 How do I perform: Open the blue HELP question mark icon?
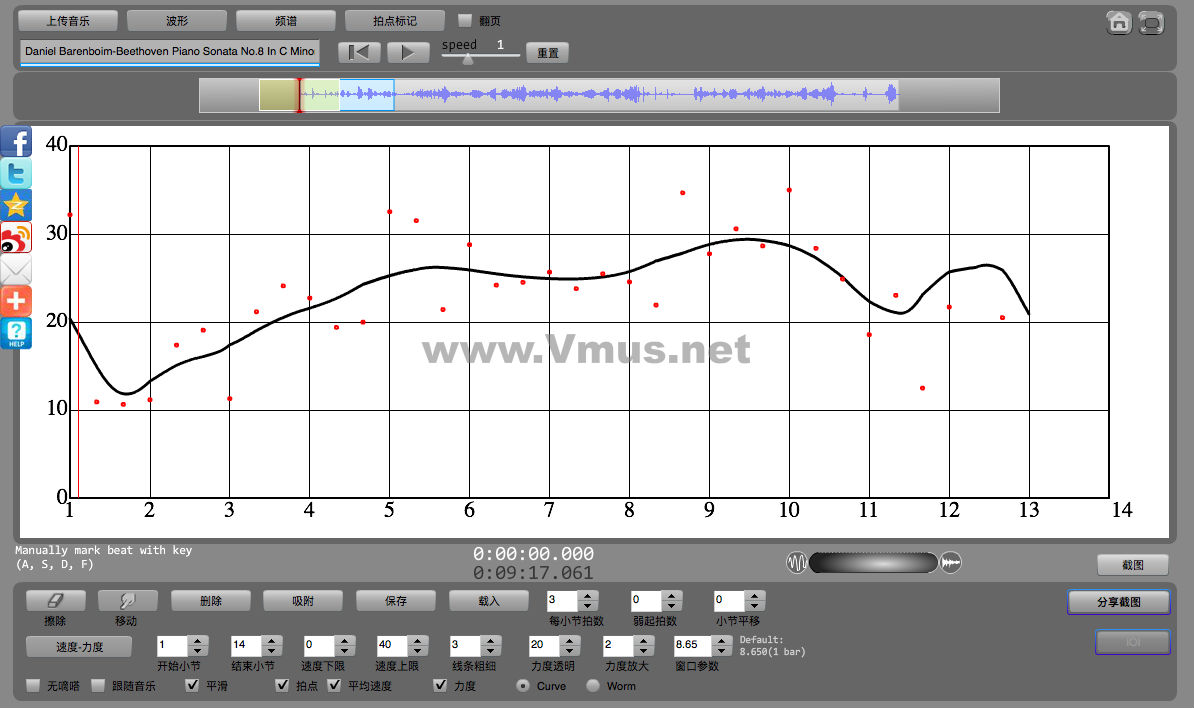(x=17, y=333)
